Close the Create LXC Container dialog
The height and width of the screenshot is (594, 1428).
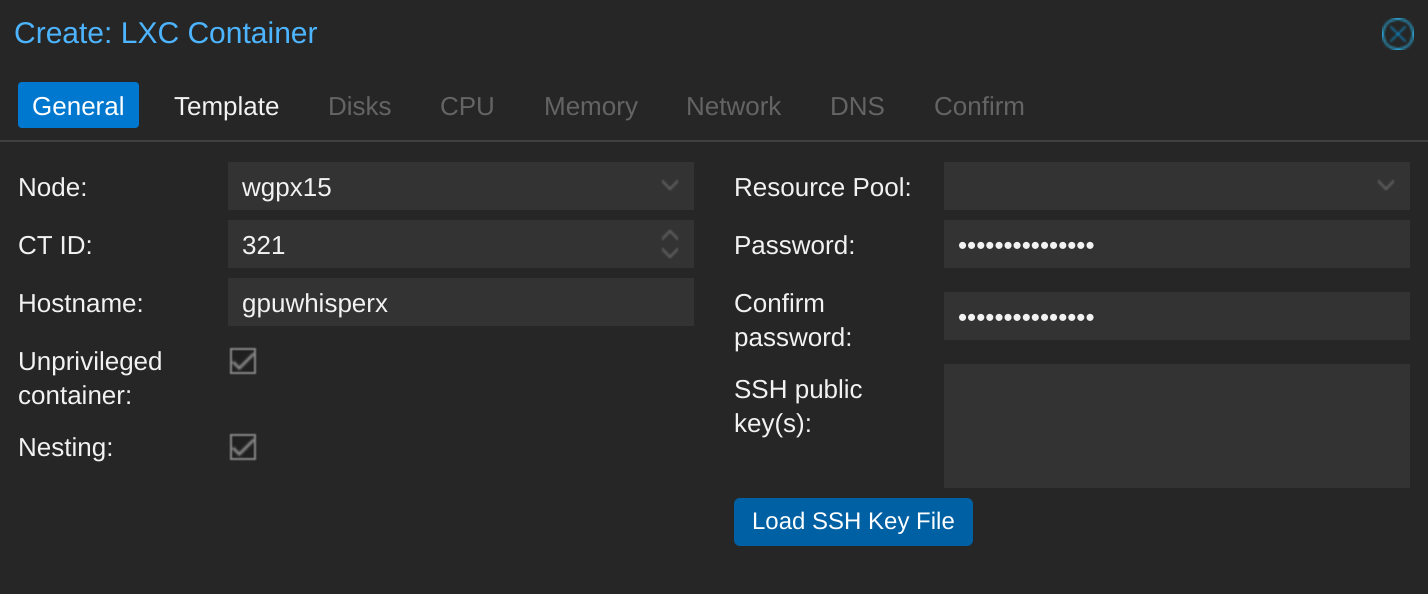coord(1397,34)
